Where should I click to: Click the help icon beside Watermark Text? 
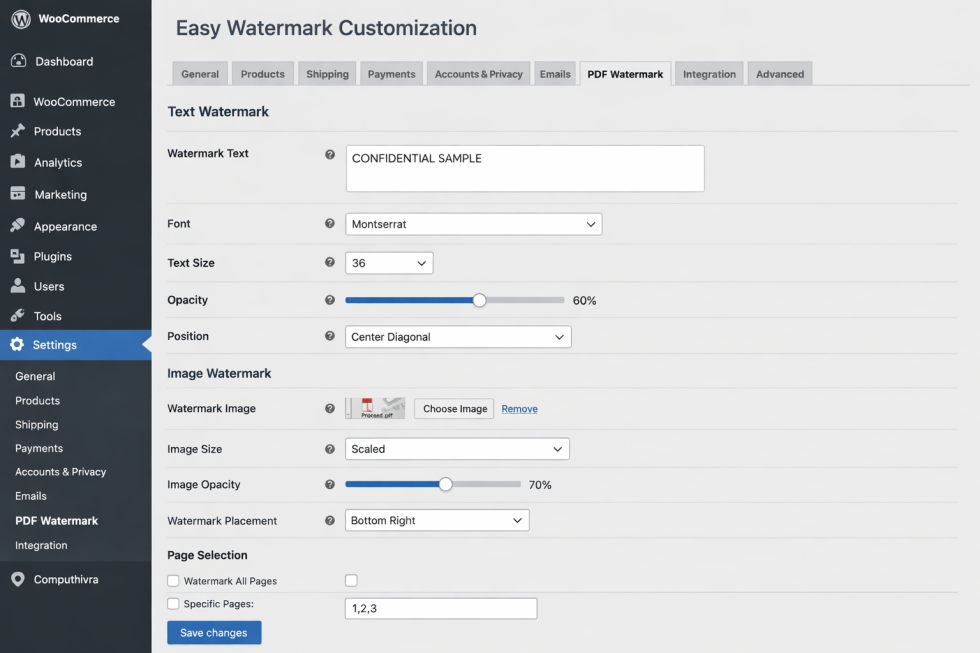[330, 154]
